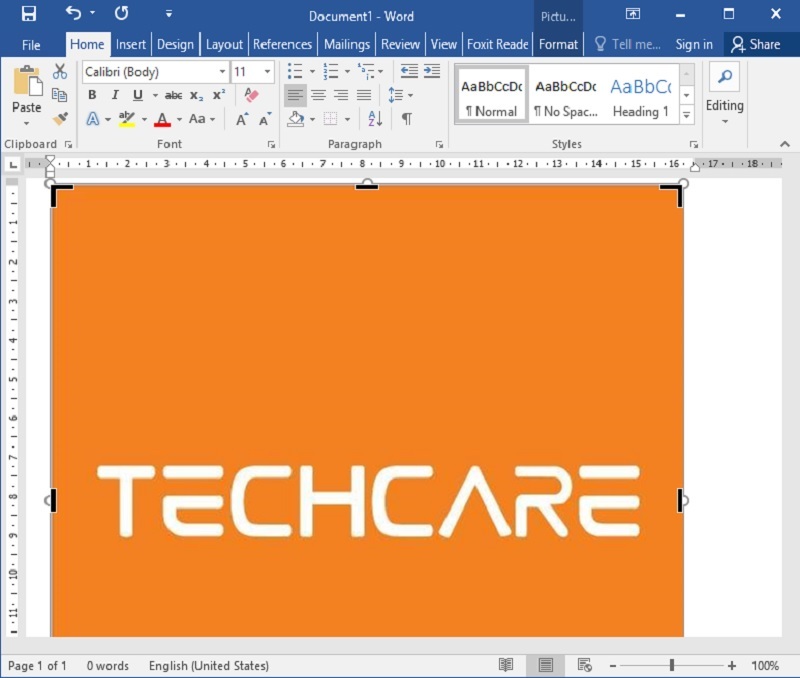Viewport: 800px width, 678px height.
Task: Click the Sort A-Z icon
Action: pos(375,118)
